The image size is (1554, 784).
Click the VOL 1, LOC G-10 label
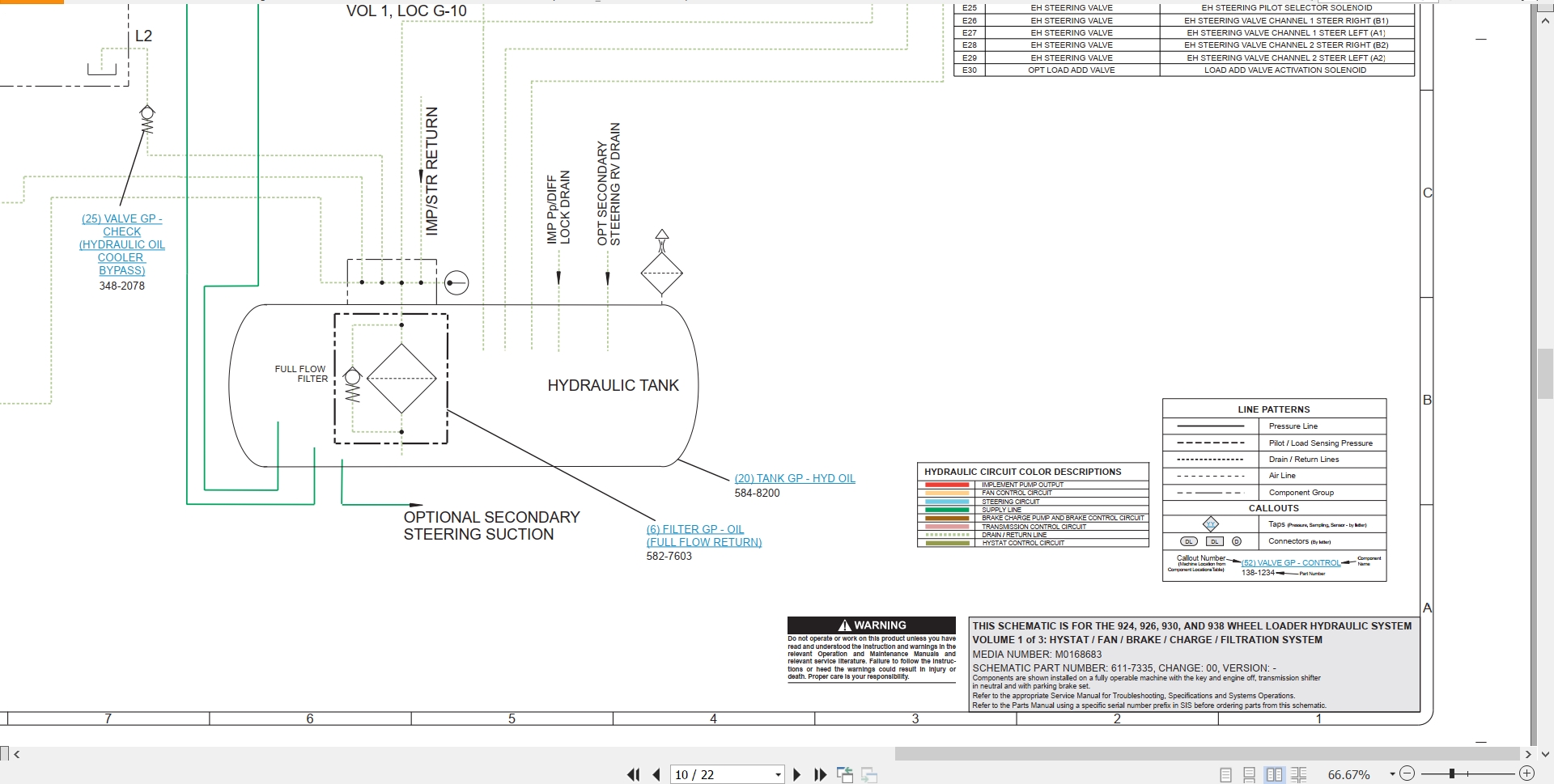(x=406, y=11)
